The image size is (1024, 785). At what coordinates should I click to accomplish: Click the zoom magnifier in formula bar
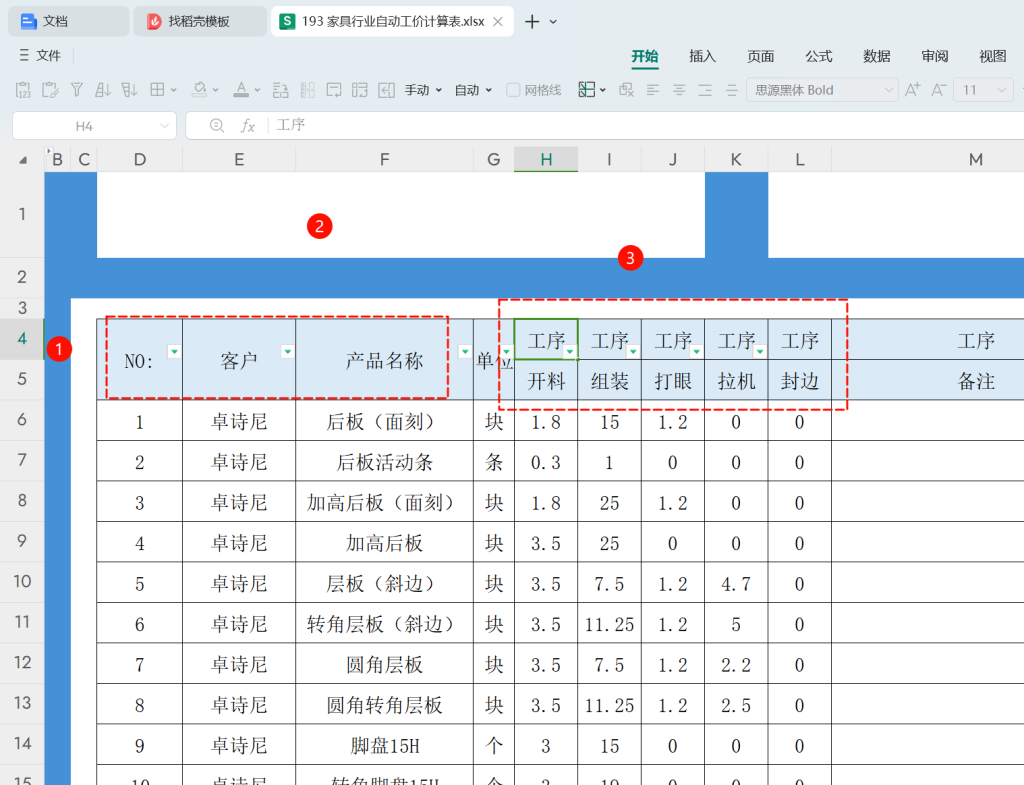point(217,125)
